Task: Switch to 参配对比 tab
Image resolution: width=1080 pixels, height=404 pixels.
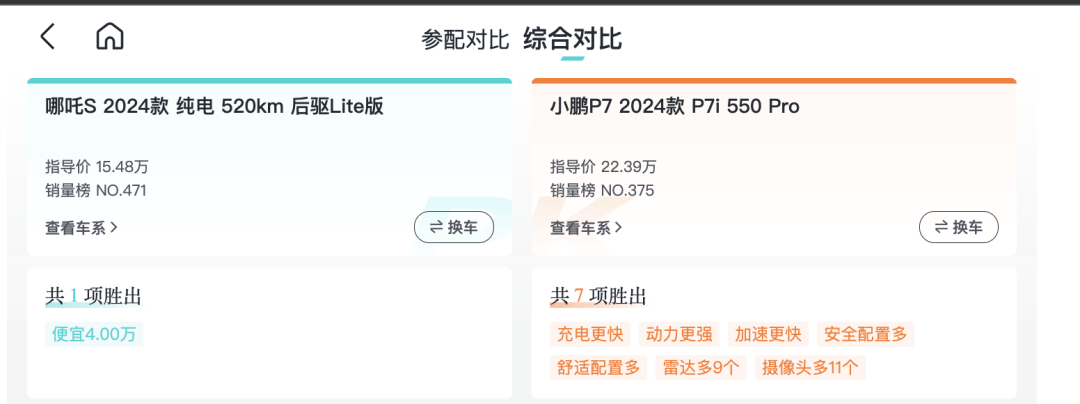Action: point(465,39)
